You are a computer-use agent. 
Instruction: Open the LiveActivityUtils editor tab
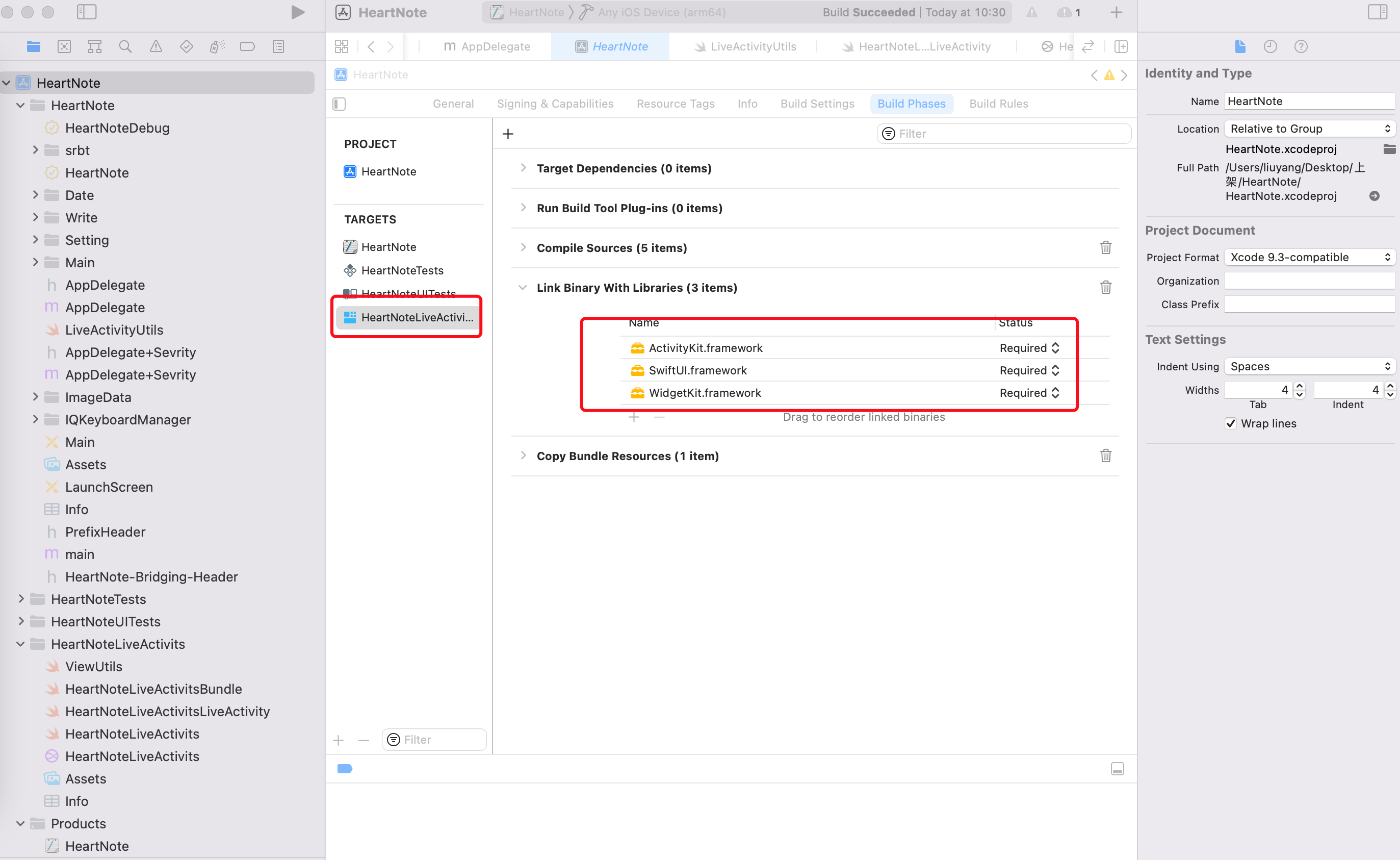tap(745, 46)
